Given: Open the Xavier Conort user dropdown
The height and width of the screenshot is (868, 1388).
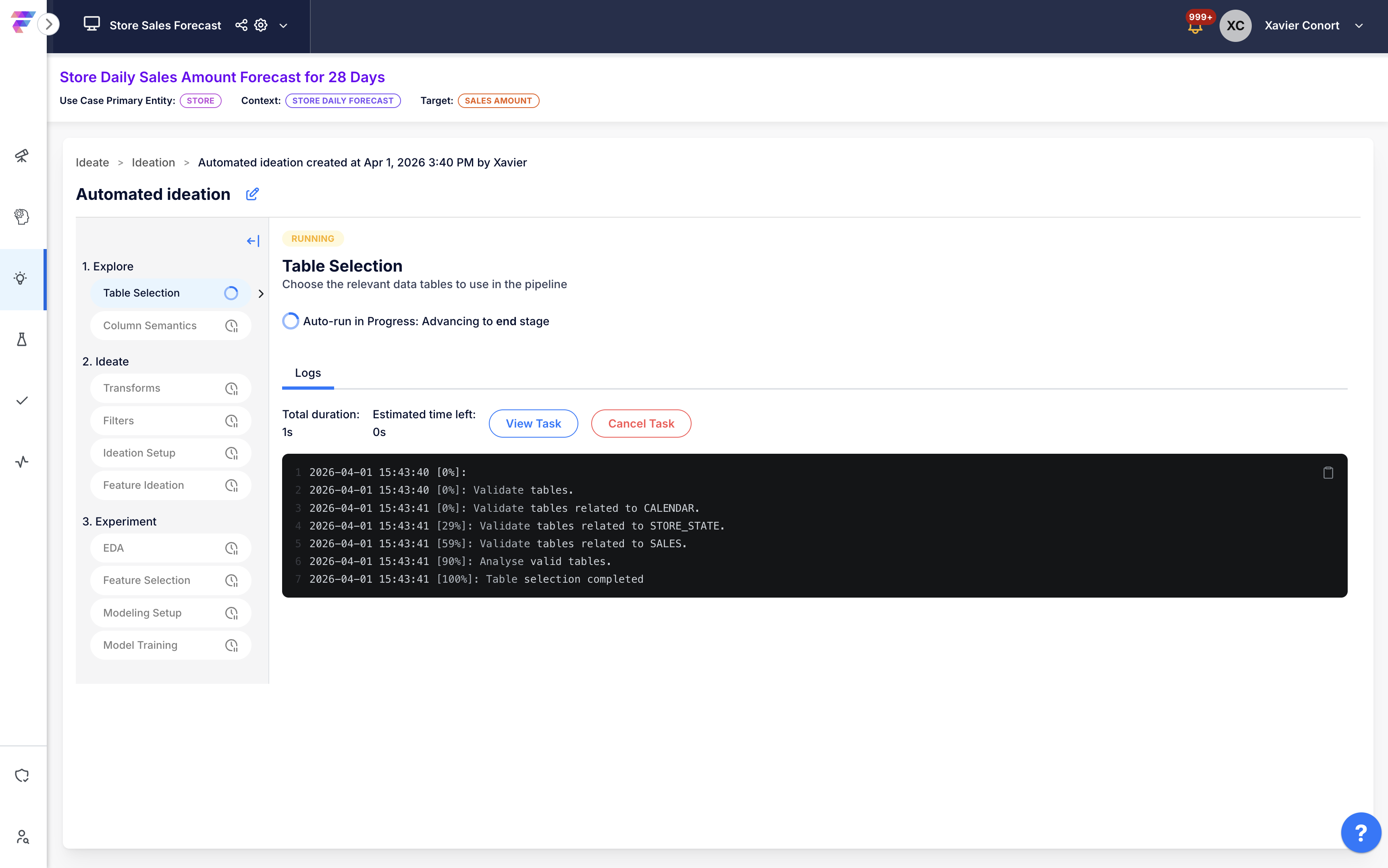Looking at the screenshot, I should pos(1358,26).
